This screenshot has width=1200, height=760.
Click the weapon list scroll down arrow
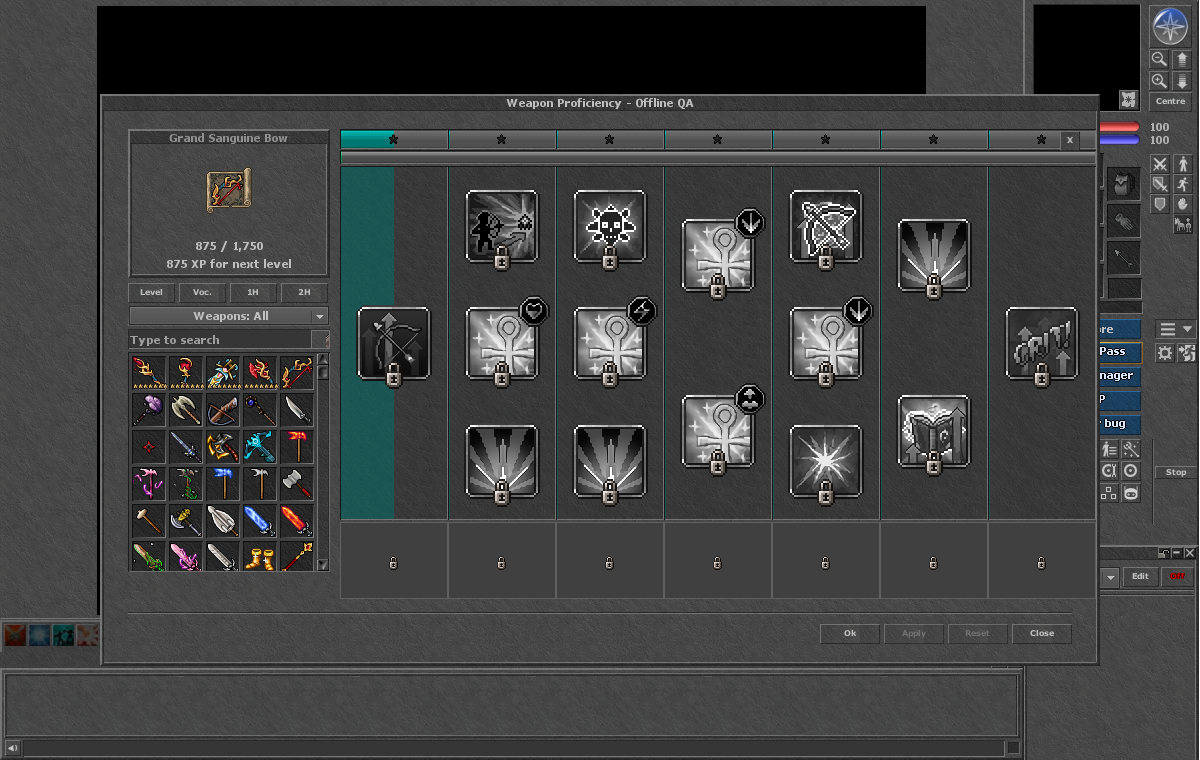(322, 565)
